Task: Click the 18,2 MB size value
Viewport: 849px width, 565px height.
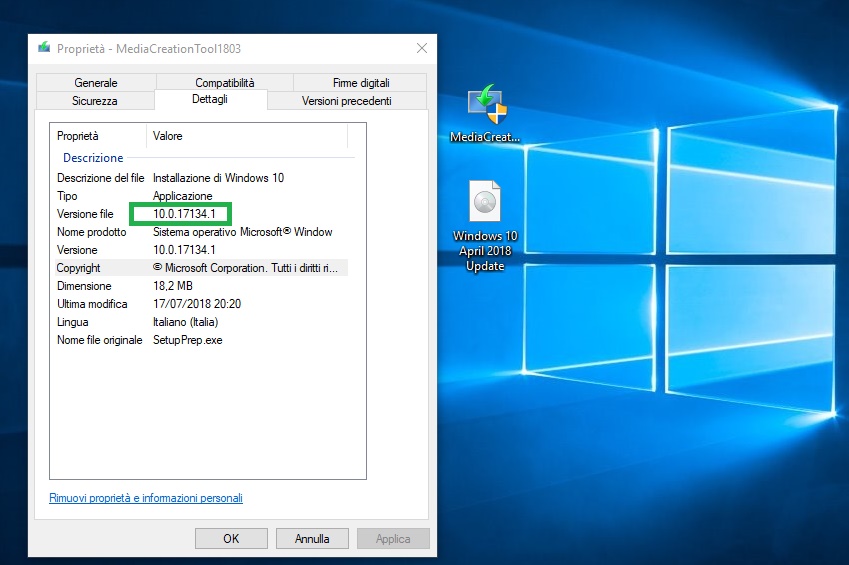Action: click(x=173, y=285)
